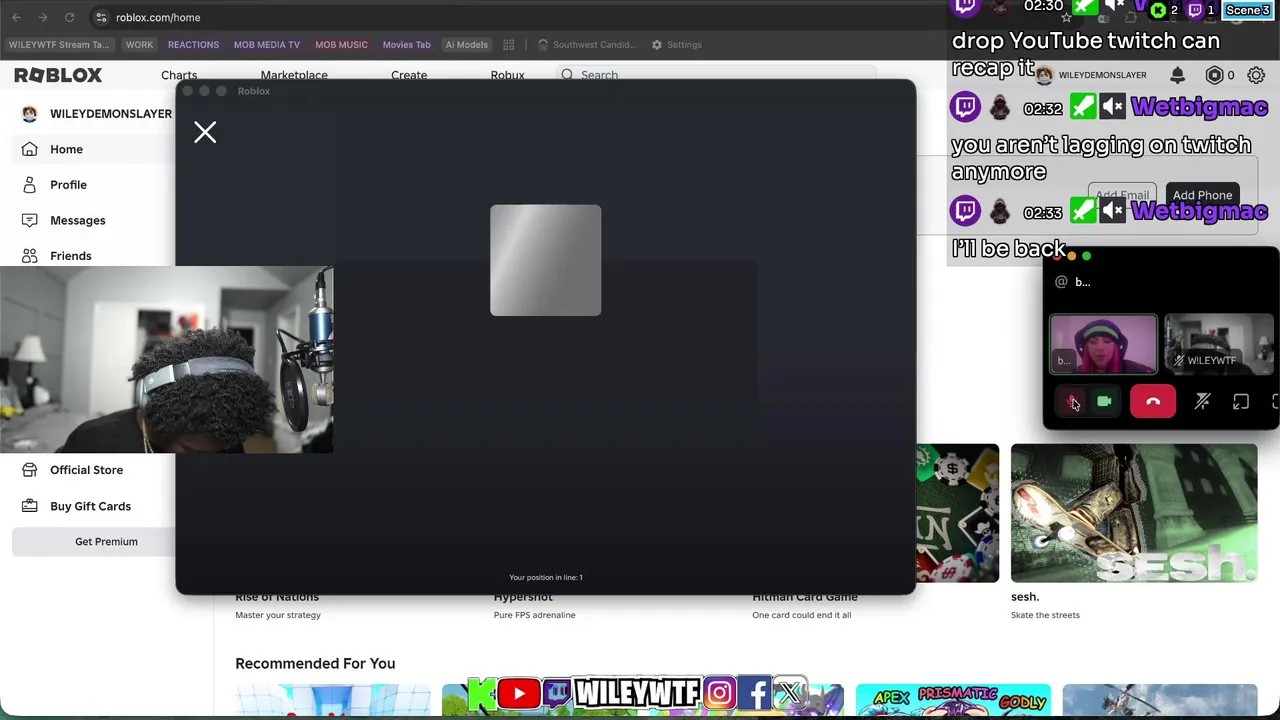The height and width of the screenshot is (720, 1280).
Task: Open the MOB MEDIA TV bookmark folder
Action: 266,44
